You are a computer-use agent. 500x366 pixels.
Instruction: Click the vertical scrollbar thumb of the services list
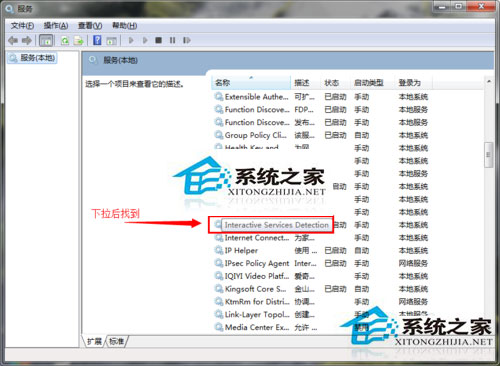click(x=489, y=155)
